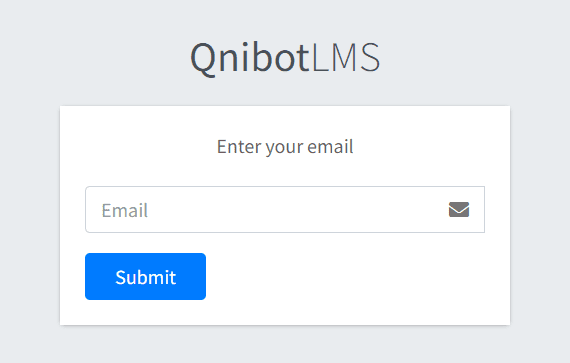This screenshot has height=363, width=570.
Task: Click the 'Submit' label on blue button
Action: pos(146,277)
